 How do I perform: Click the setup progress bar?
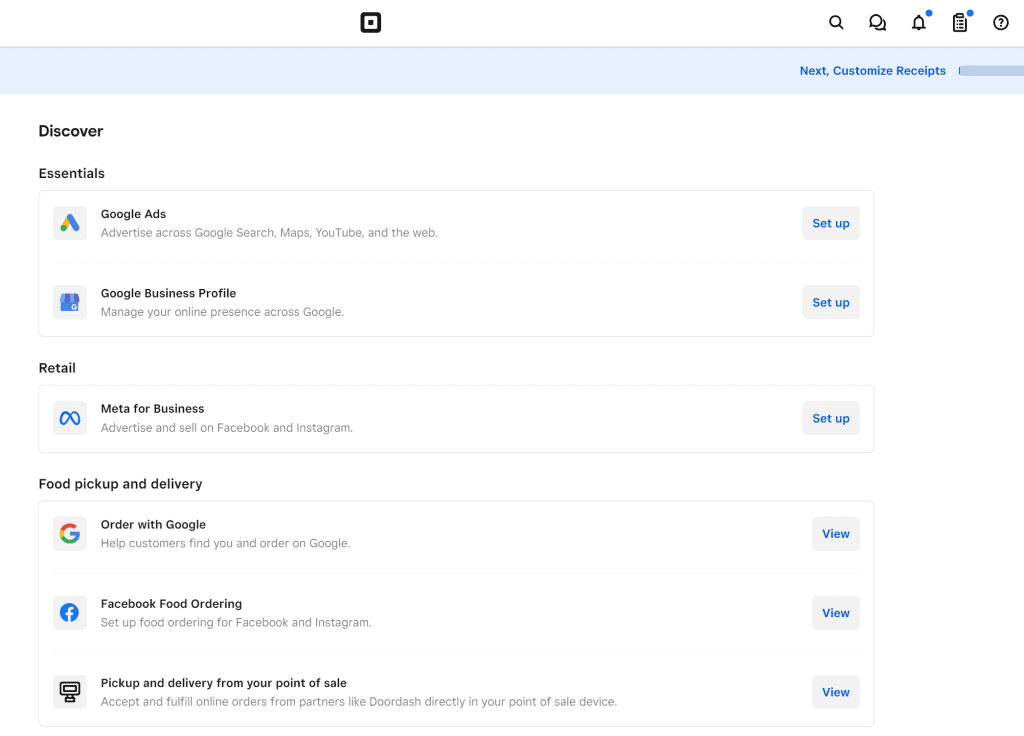[990, 71]
